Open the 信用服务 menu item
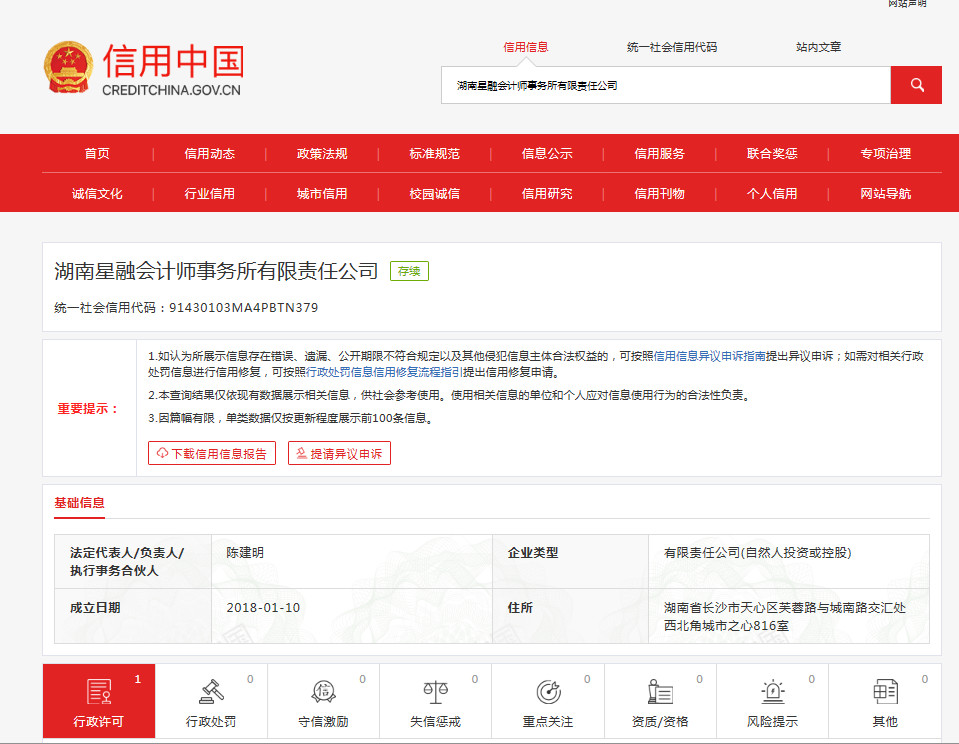The width and height of the screenshot is (959, 744). click(x=660, y=154)
